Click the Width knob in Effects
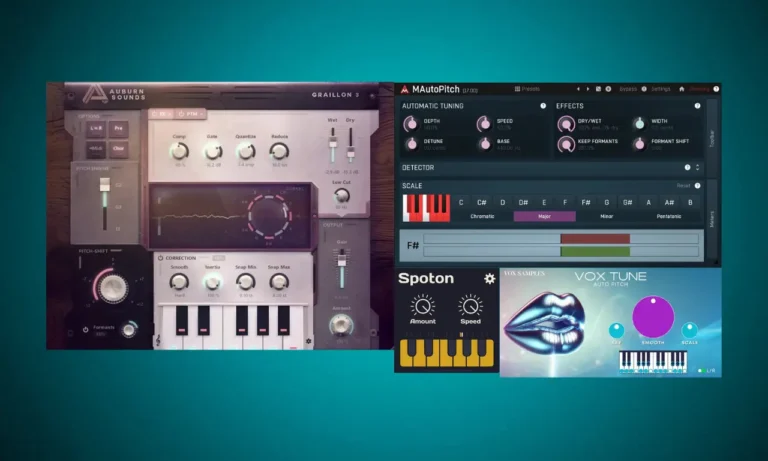Viewport: 768px width, 461px height. (x=639, y=124)
